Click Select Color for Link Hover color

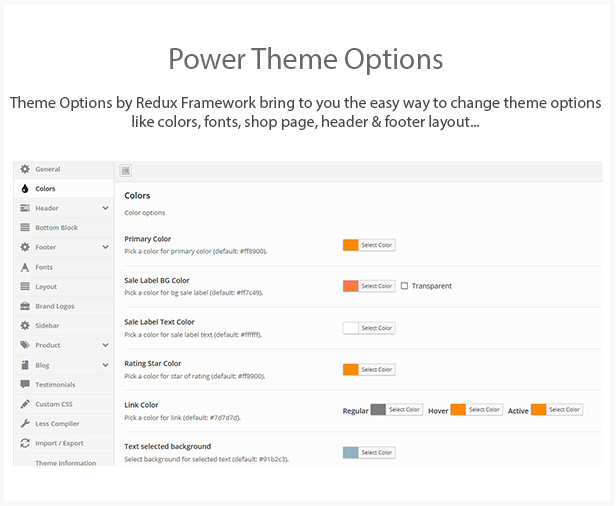click(484, 409)
